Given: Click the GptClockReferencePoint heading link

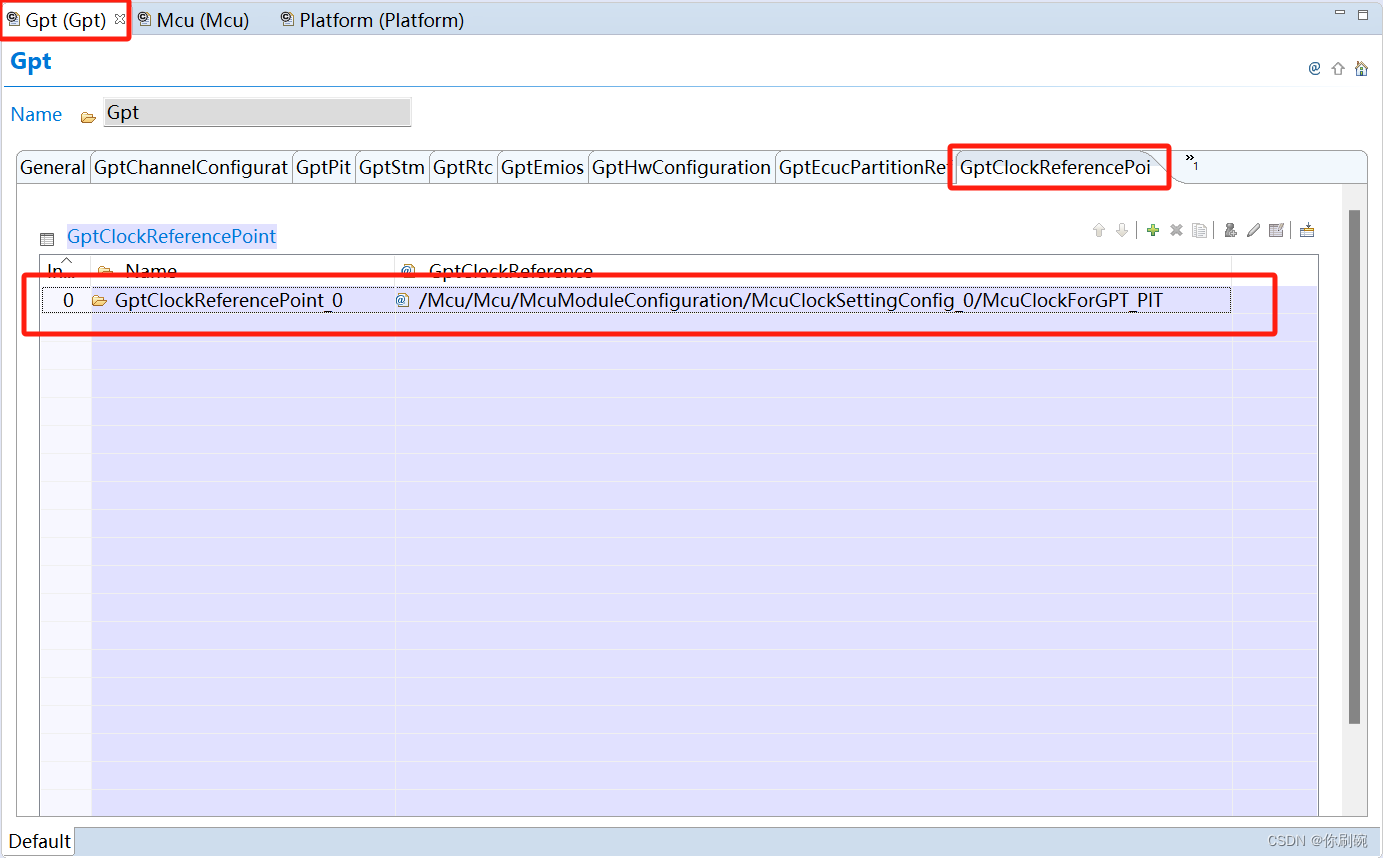Looking at the screenshot, I should pyautogui.click(x=171, y=237).
